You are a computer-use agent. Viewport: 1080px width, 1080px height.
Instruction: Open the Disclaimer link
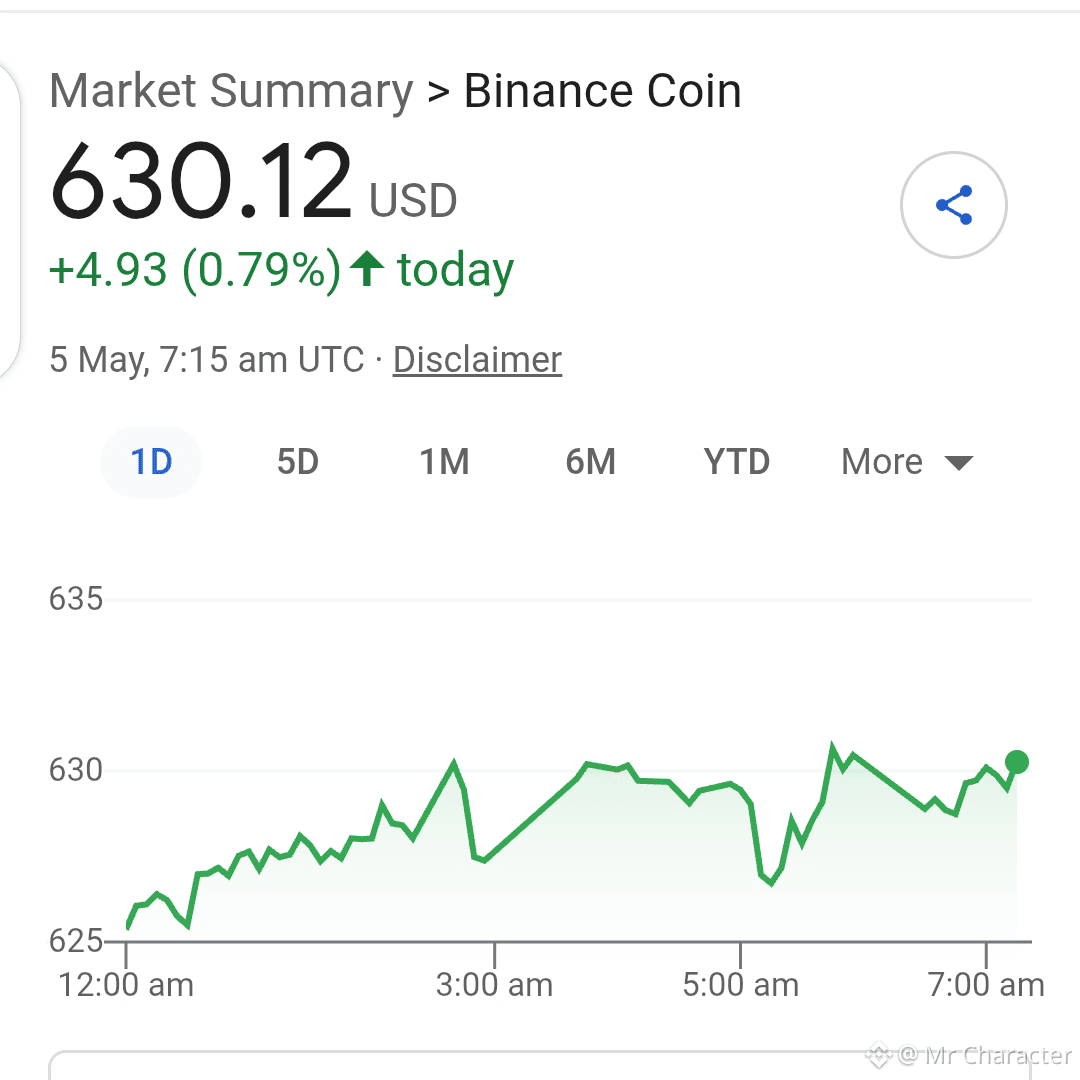point(477,360)
